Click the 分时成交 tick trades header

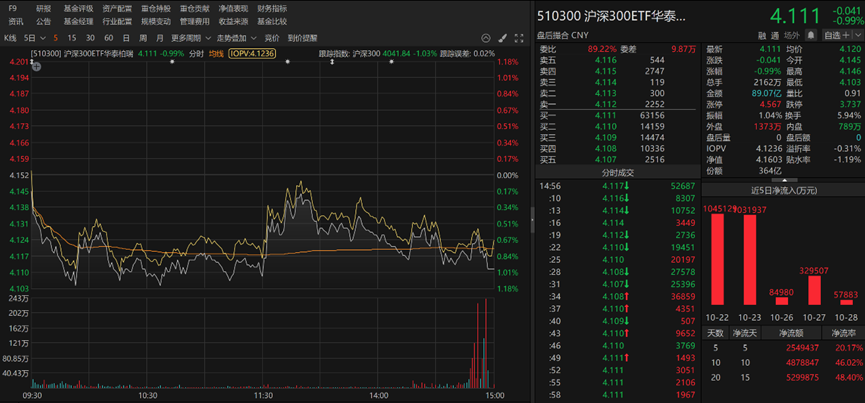(618, 173)
